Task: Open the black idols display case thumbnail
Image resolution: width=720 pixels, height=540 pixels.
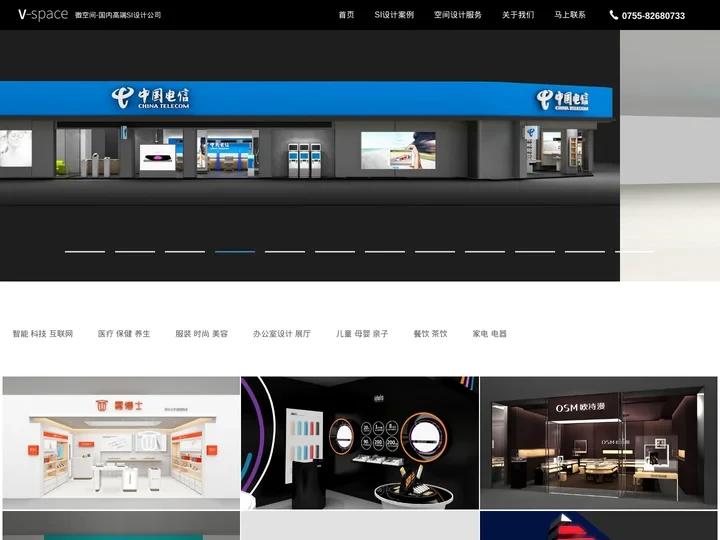Action: pos(360,443)
